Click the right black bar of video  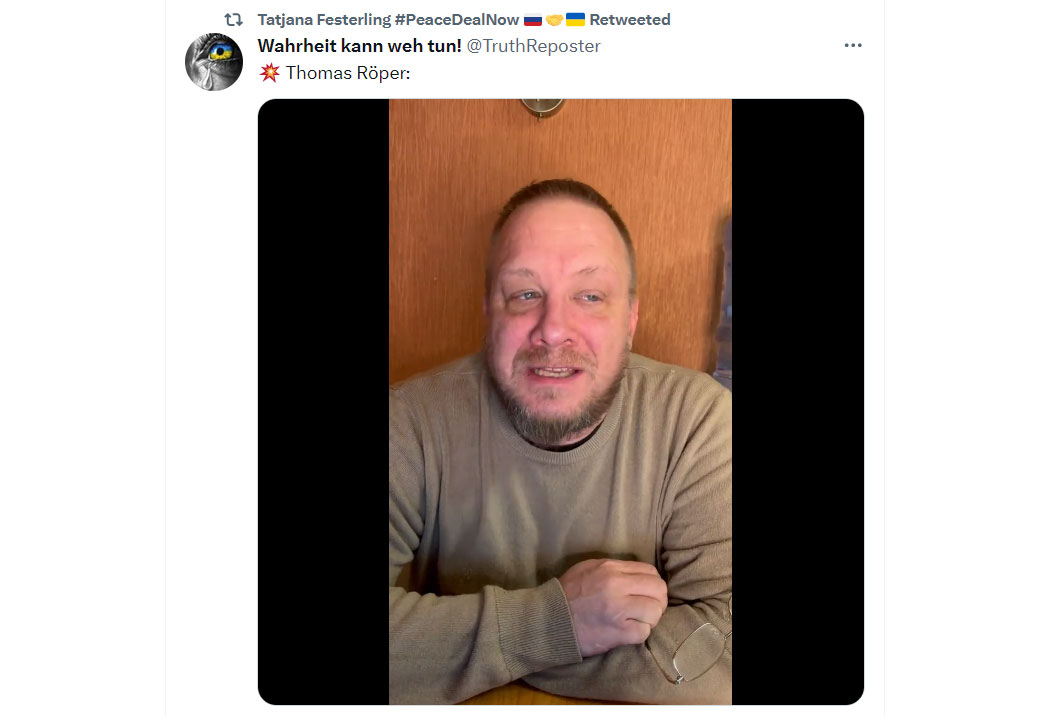tap(798, 402)
